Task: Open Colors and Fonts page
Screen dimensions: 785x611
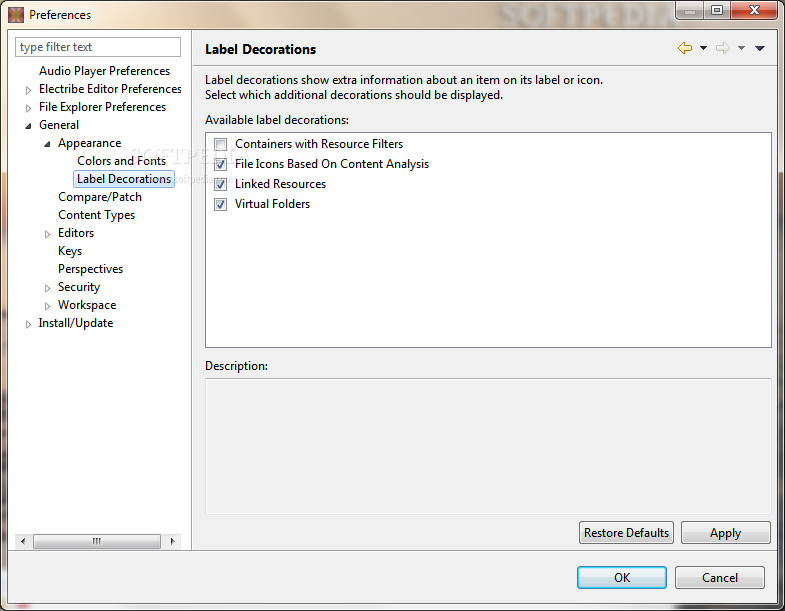Action: (121, 161)
